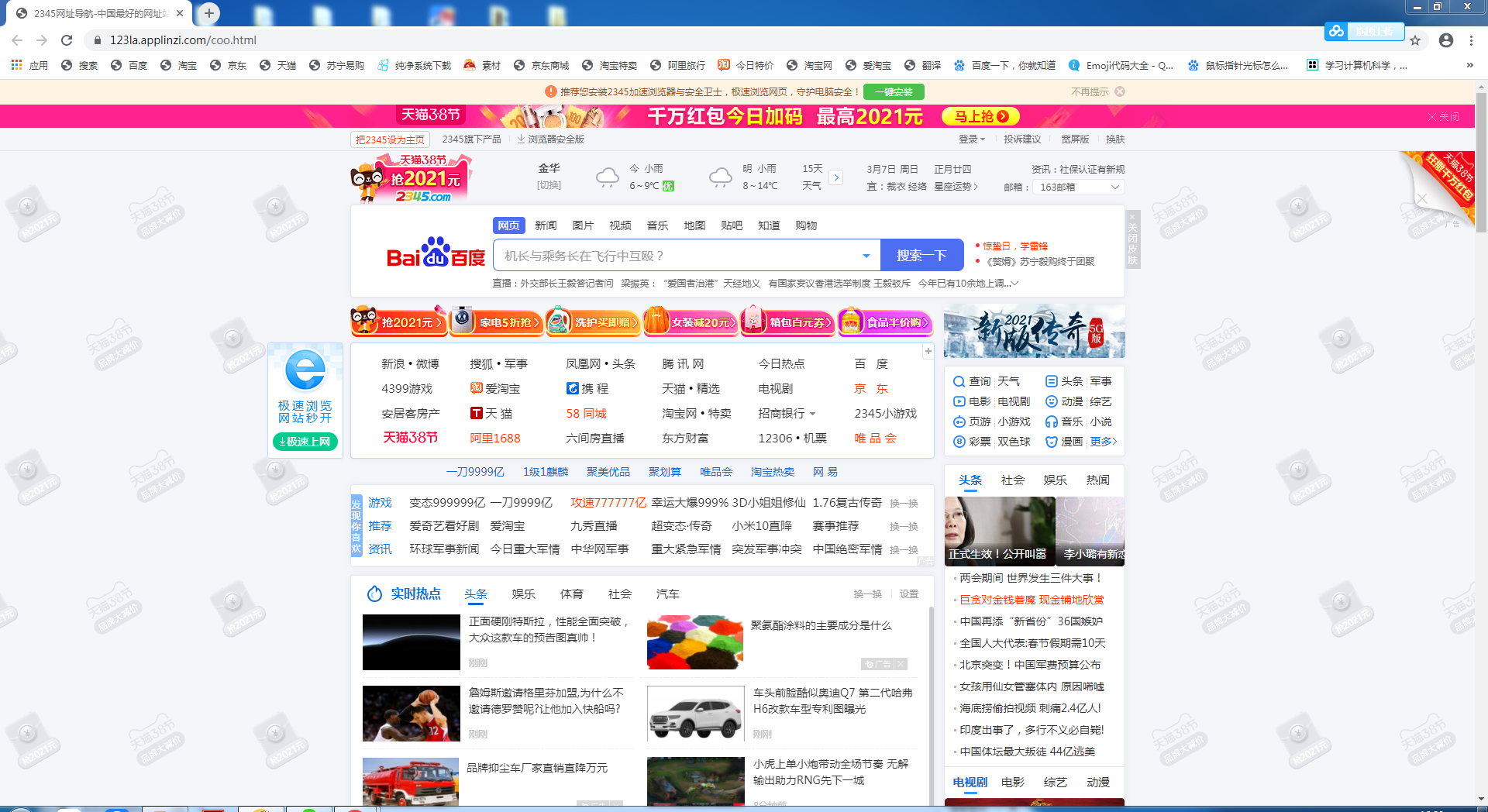Open a new browser tab
The width and height of the screenshot is (1488, 812).
click(208, 12)
